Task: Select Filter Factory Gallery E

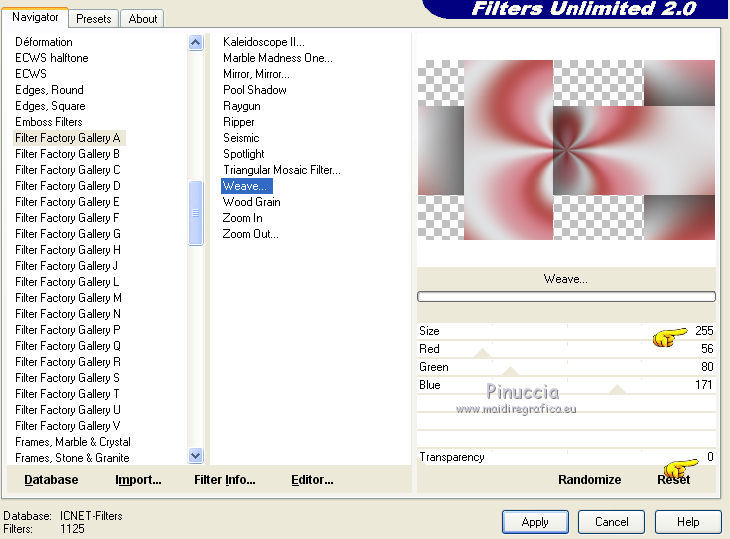Action: (x=68, y=202)
